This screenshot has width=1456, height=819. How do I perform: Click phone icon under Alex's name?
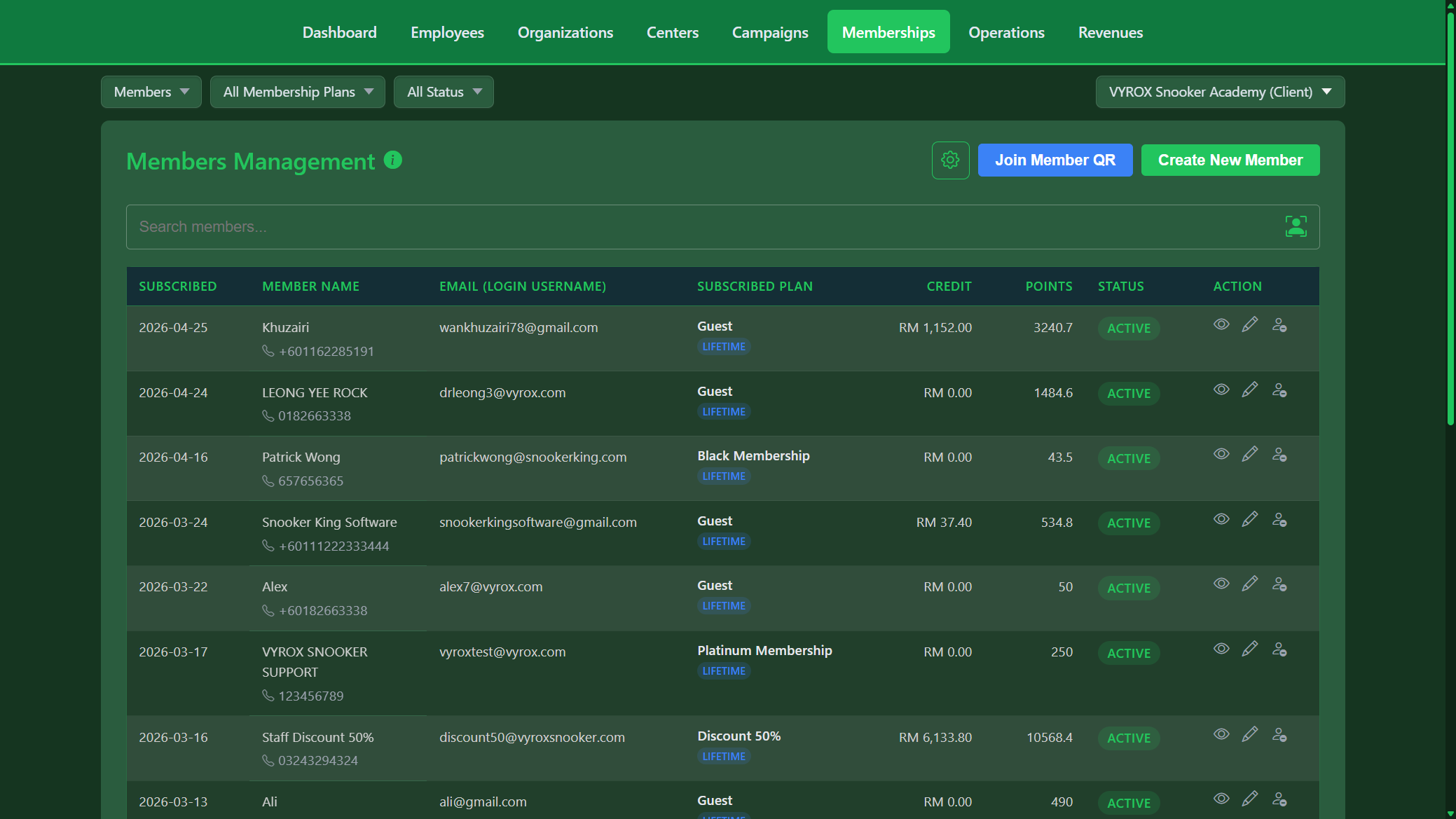coord(268,611)
